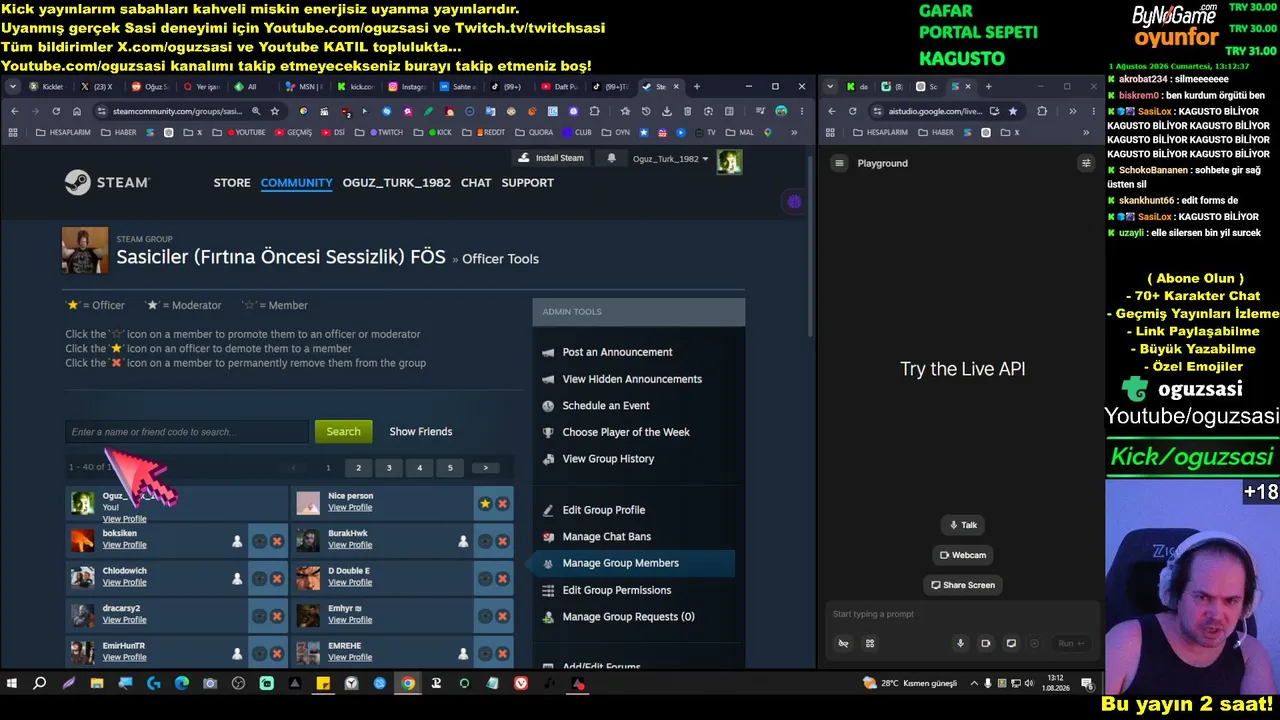This screenshot has width=1280, height=720.
Task: Promote Emhyr with the star icon
Action: [485, 616]
